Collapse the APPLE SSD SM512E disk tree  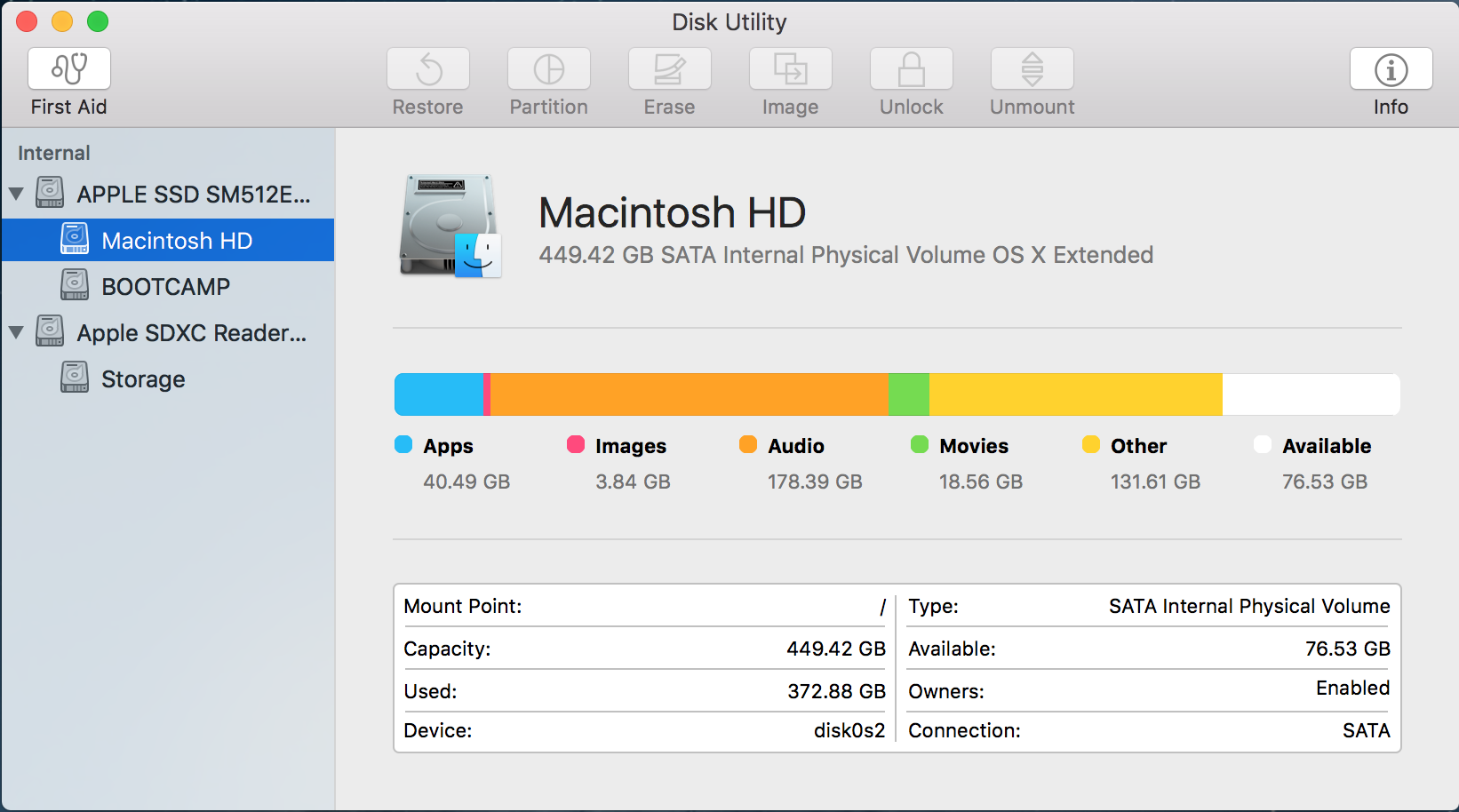point(16,194)
